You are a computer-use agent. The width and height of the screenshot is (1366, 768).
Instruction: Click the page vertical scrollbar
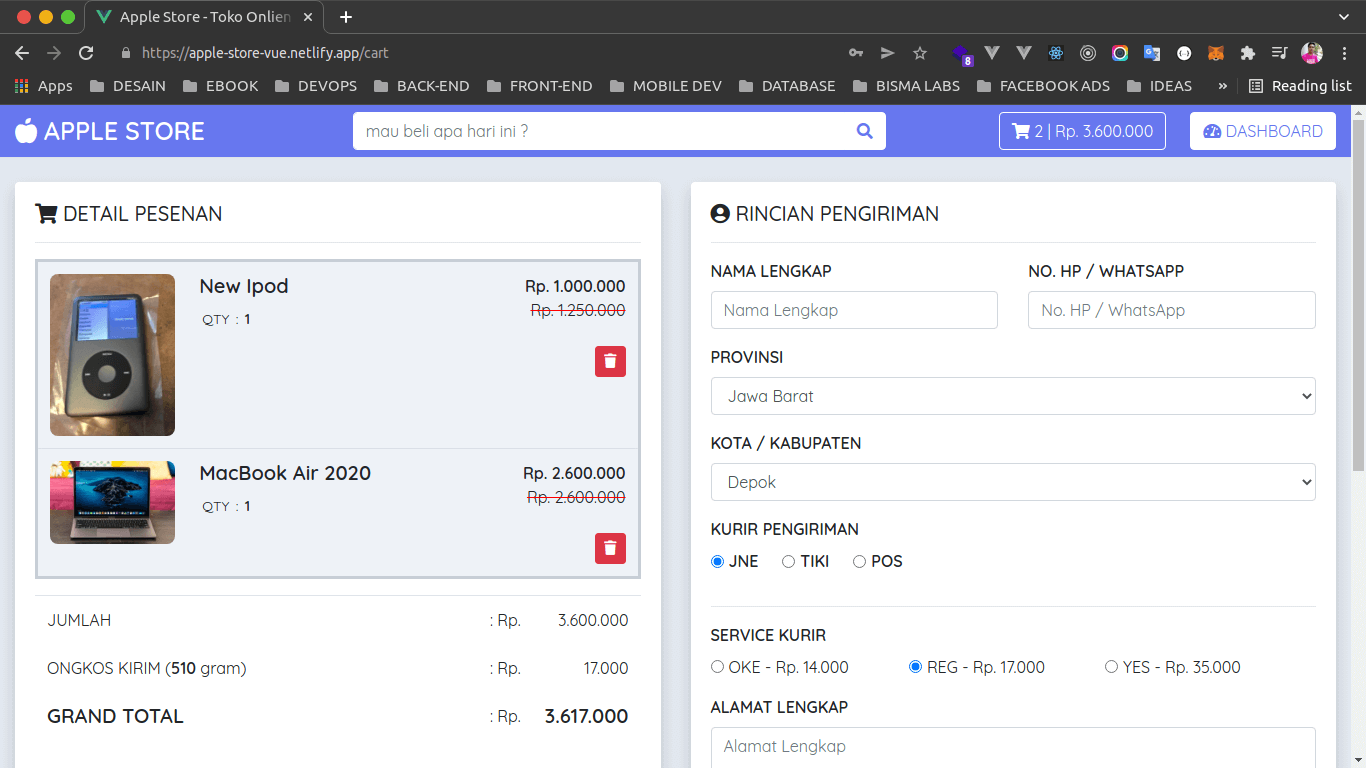point(1358,295)
